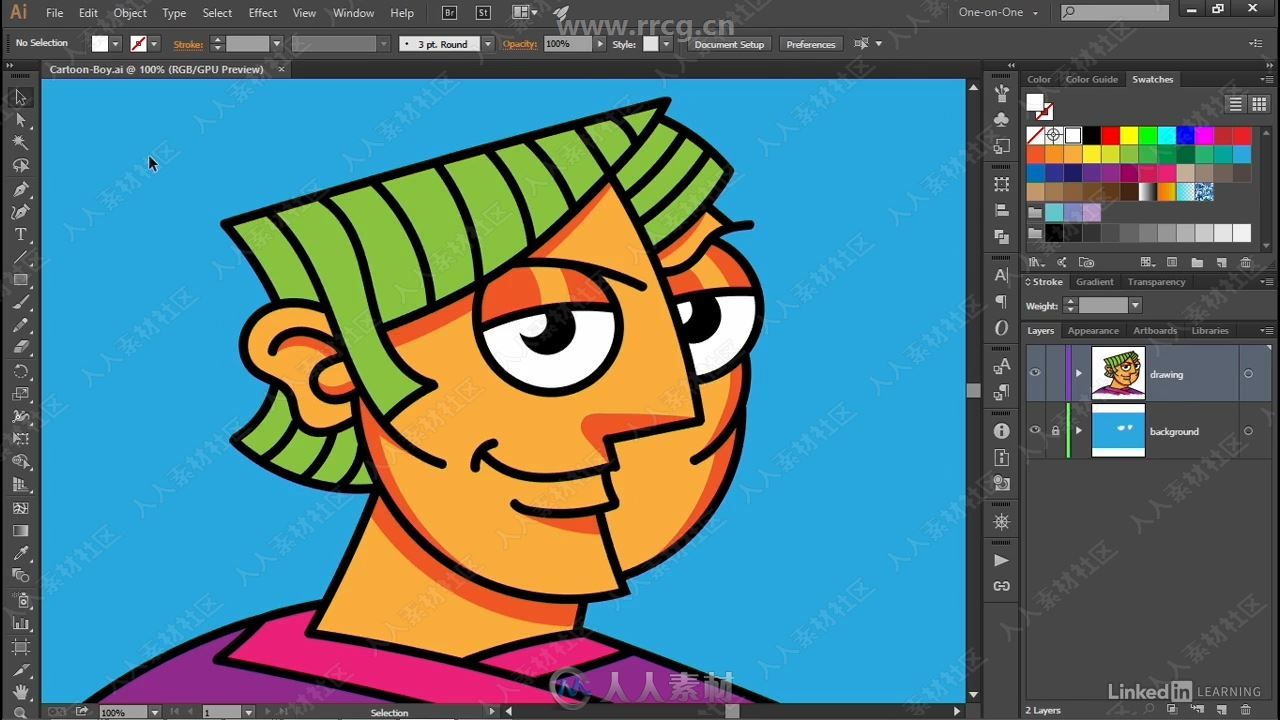Expand the background layer contents
This screenshot has width=1280, height=720.
(1078, 431)
